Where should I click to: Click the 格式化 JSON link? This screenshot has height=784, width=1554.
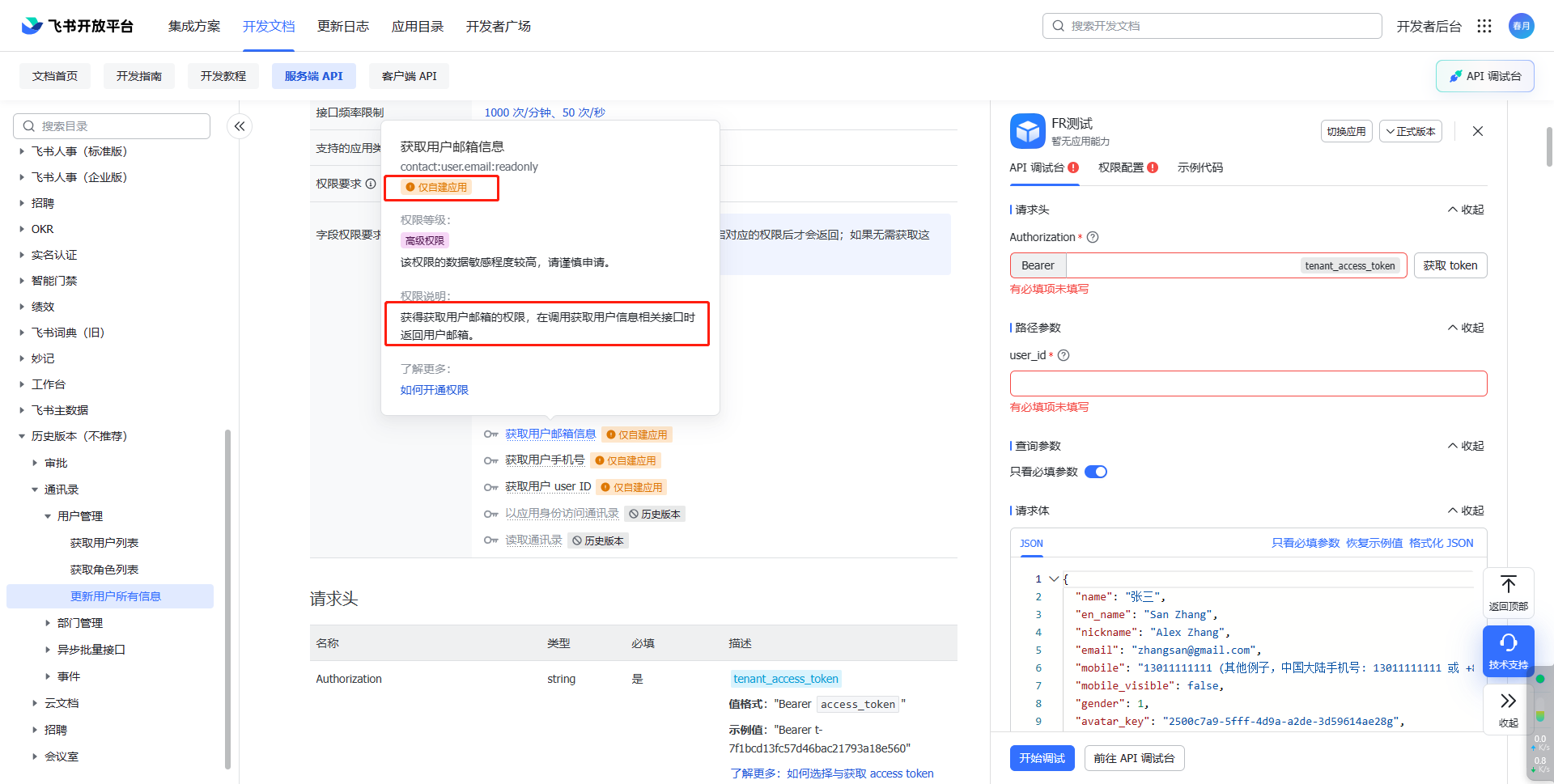pyautogui.click(x=1441, y=543)
